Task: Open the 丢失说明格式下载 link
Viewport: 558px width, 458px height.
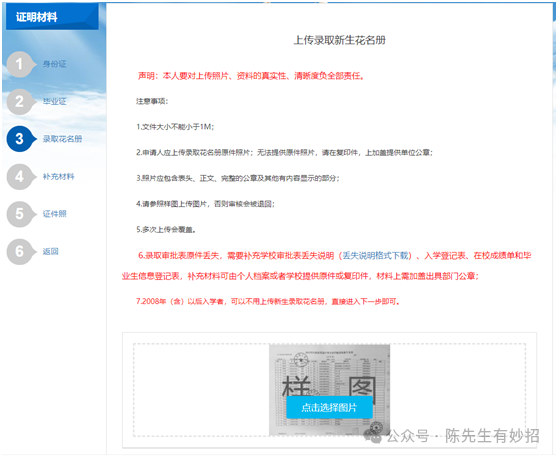Action: (x=375, y=256)
